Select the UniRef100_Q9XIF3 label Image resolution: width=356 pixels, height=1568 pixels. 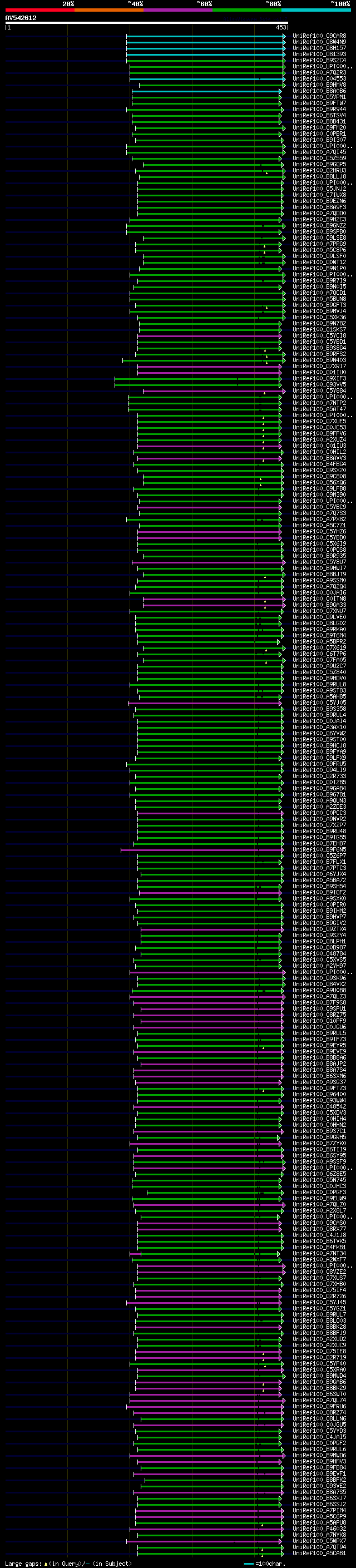coord(319,379)
